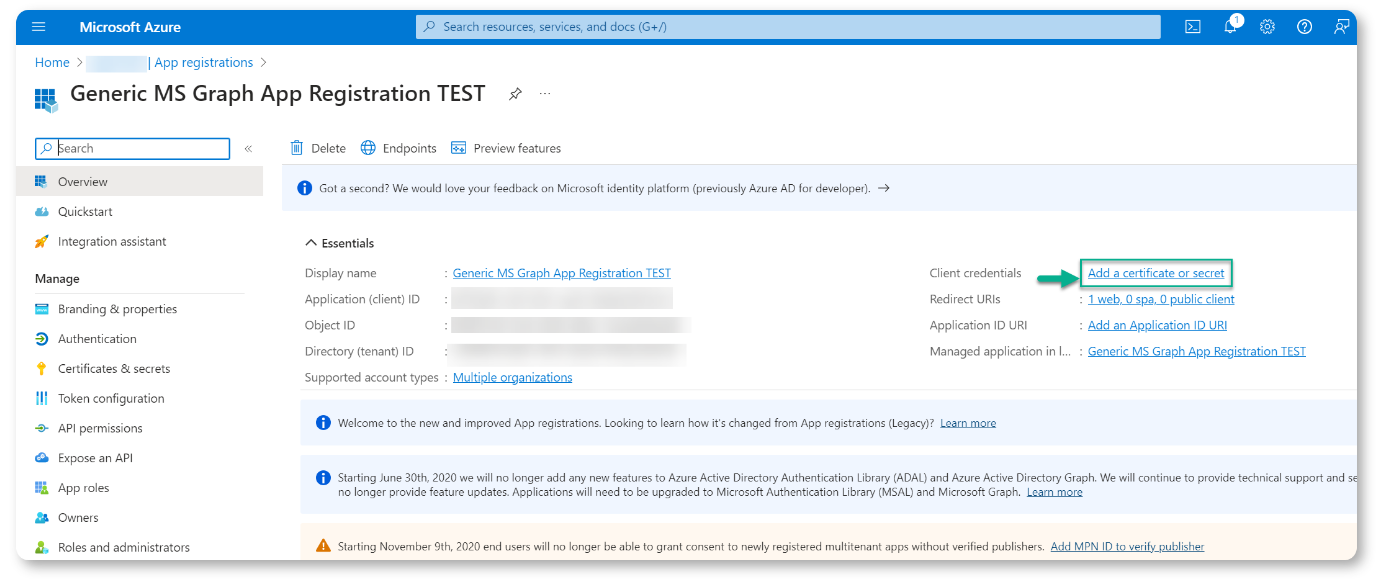Click the Expose an API cloud icon
This screenshot has width=1382, height=585.
point(41,458)
